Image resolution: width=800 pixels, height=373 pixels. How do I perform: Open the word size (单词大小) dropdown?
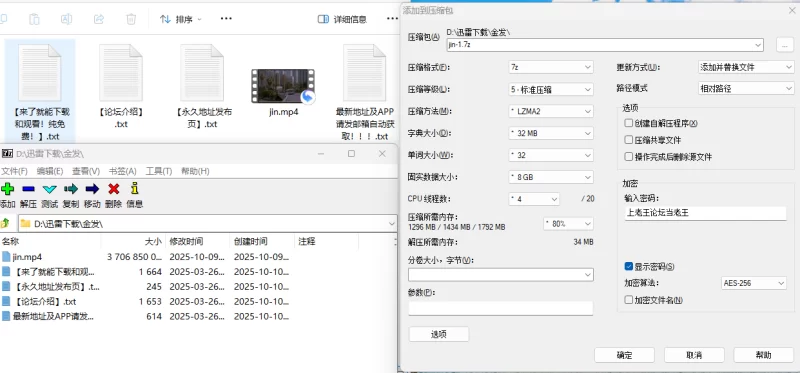coord(551,155)
